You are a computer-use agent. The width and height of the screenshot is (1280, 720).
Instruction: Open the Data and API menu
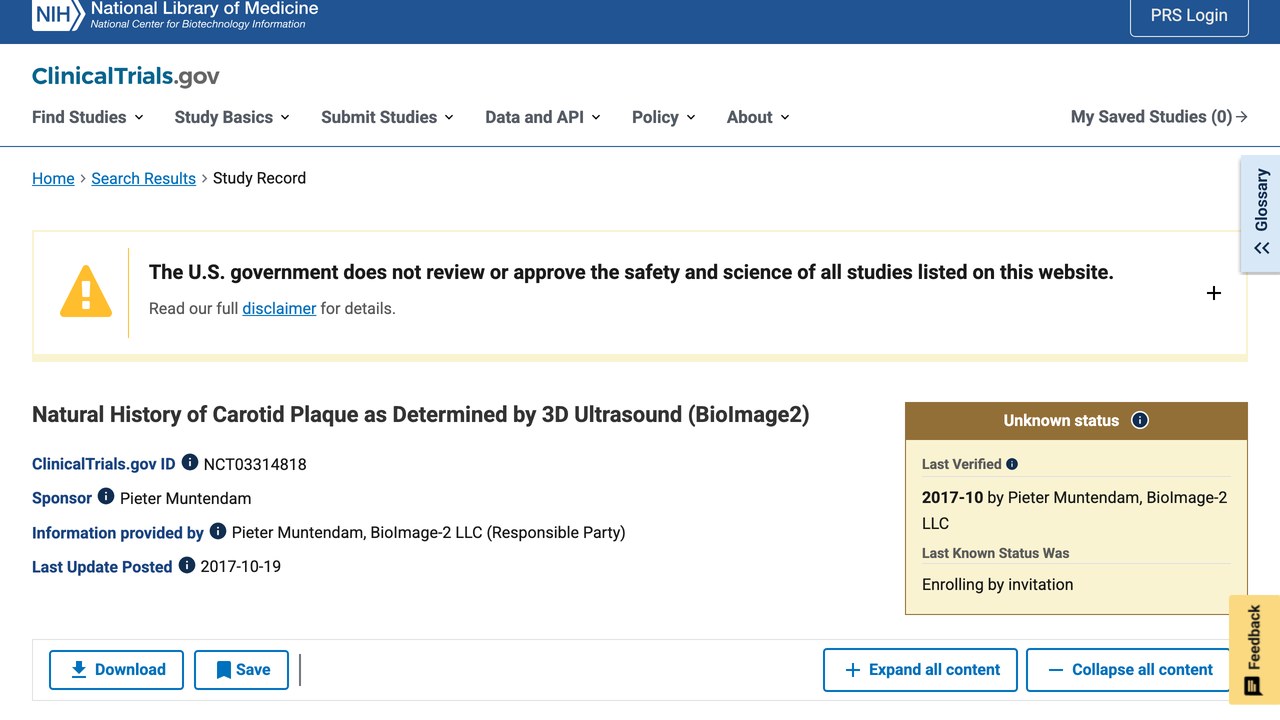pyautogui.click(x=543, y=117)
